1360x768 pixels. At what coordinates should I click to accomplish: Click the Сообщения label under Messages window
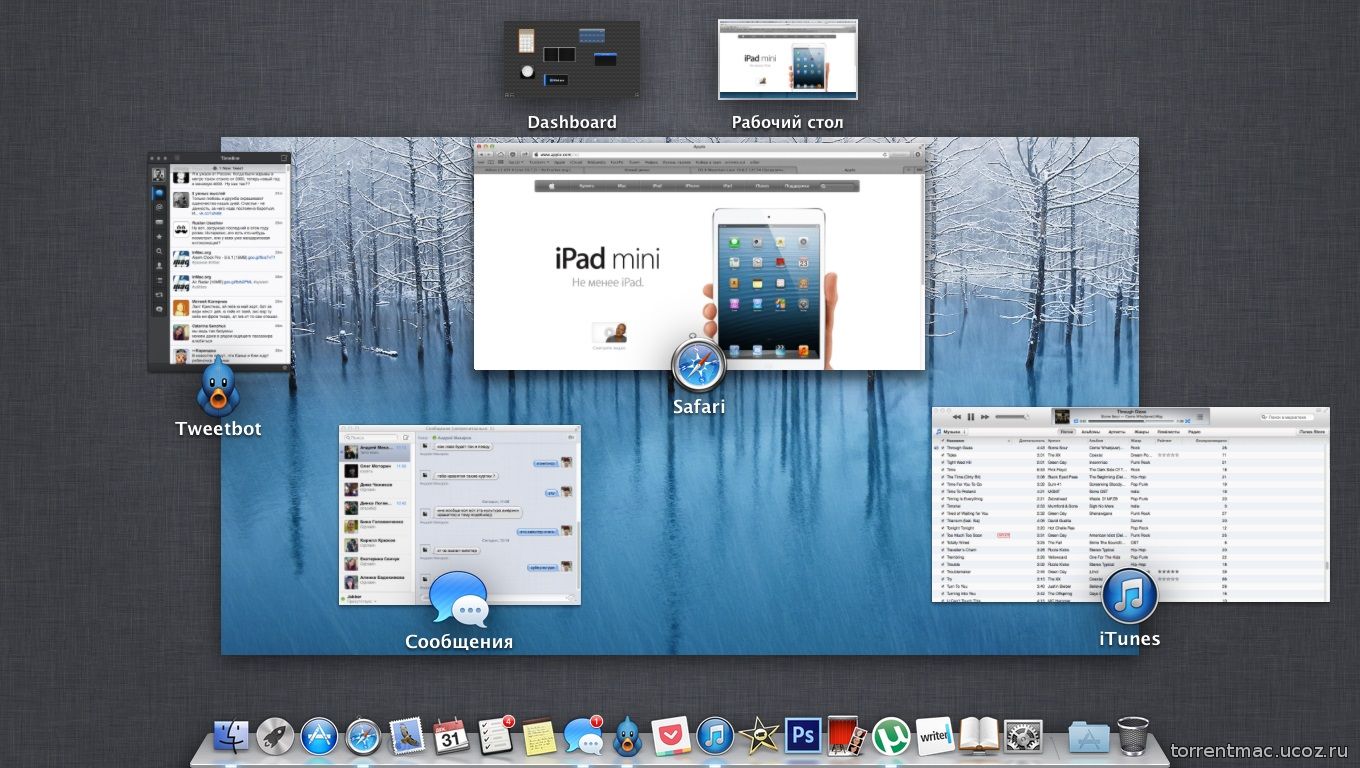(459, 641)
